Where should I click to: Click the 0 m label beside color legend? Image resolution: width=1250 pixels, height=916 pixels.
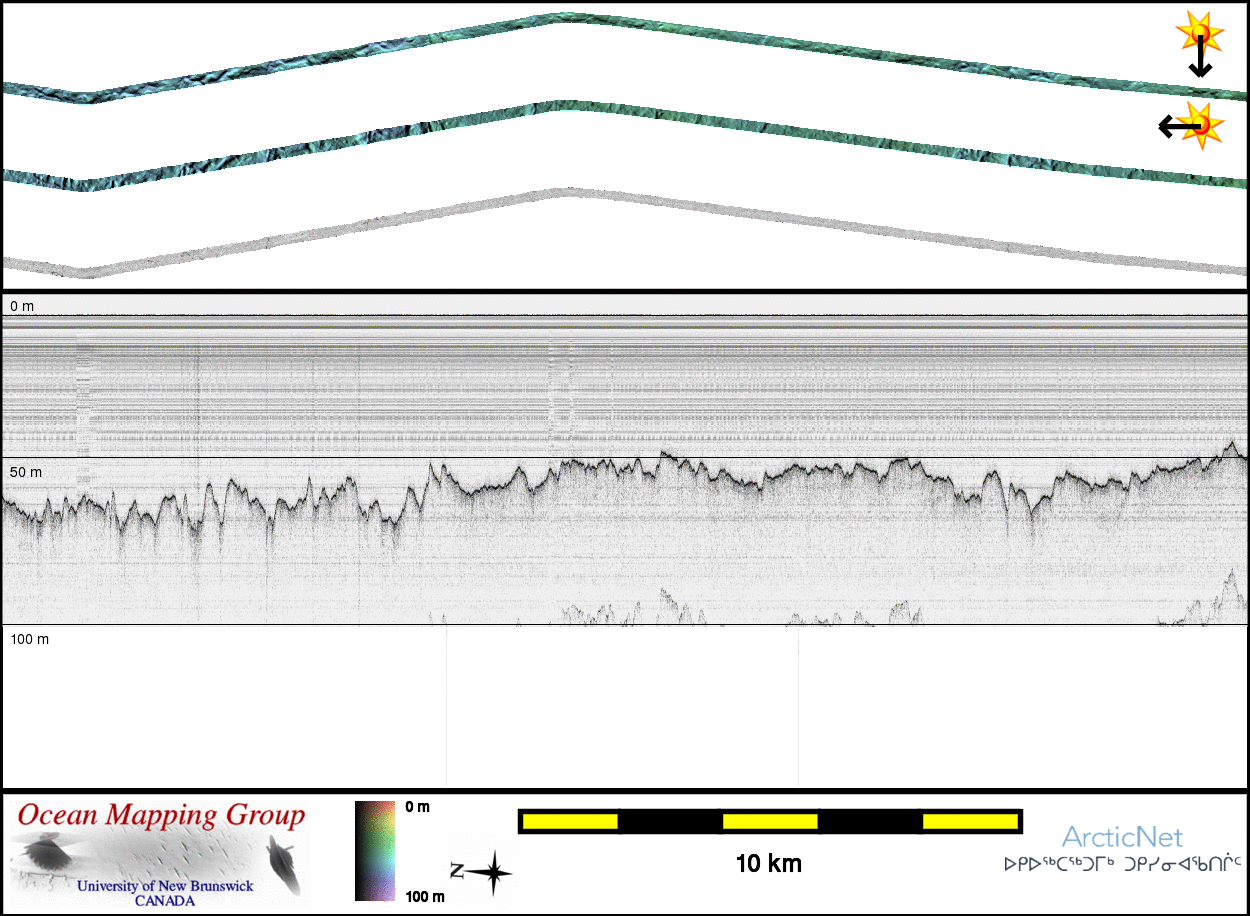[x=417, y=807]
